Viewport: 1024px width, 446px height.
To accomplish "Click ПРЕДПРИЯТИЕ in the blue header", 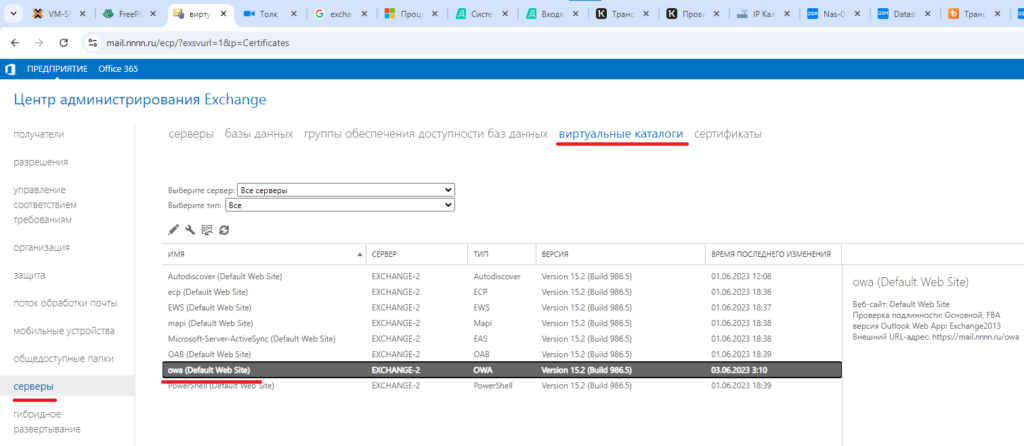I will [57, 69].
